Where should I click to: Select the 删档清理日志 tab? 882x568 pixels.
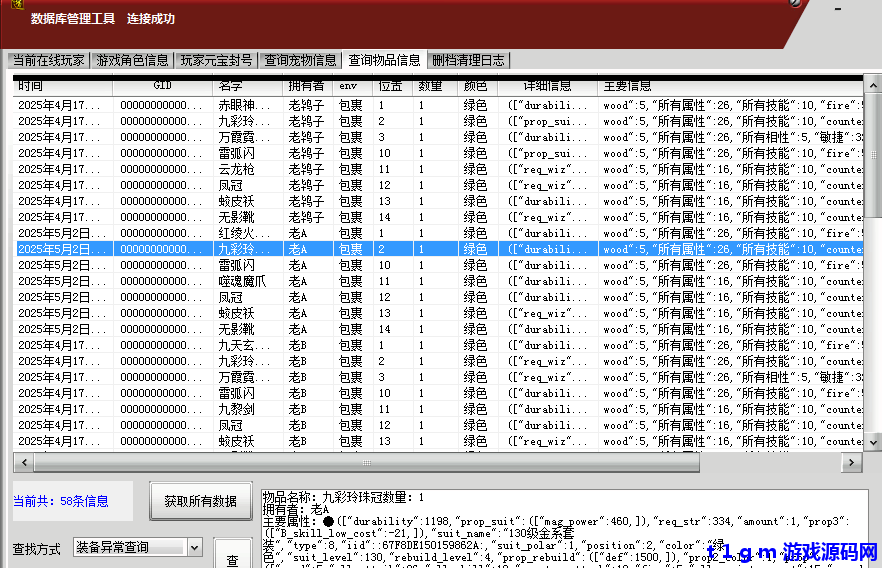(468, 60)
